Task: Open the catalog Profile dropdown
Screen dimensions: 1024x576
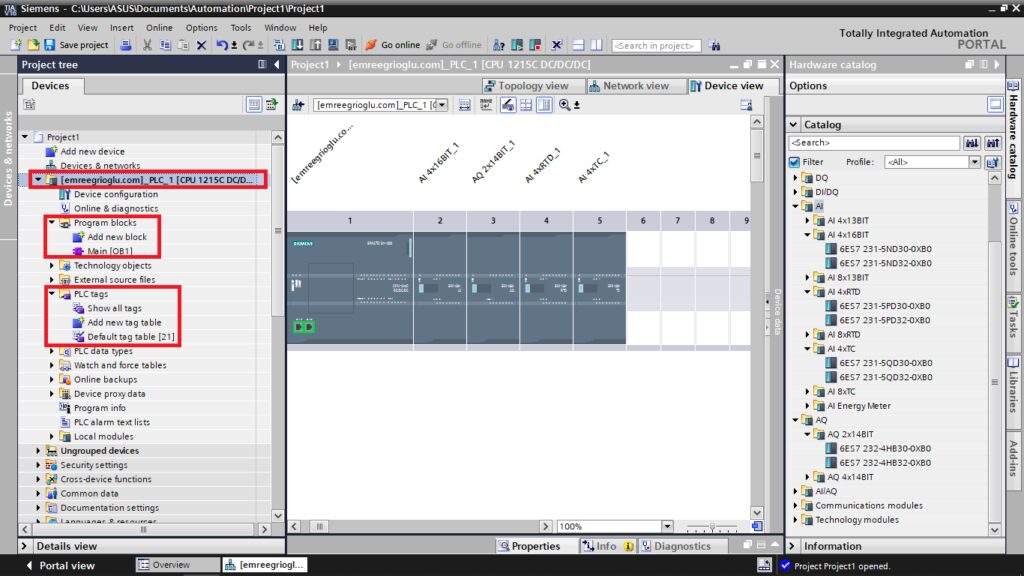Action: click(x=974, y=162)
